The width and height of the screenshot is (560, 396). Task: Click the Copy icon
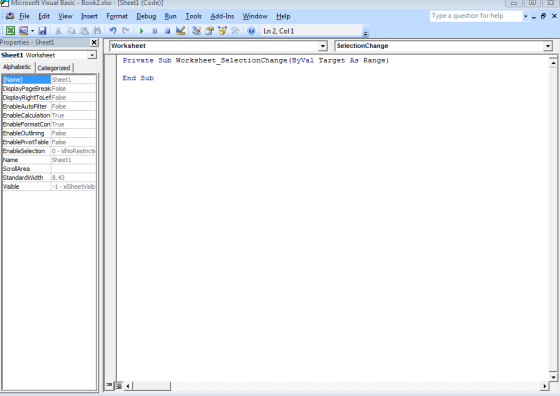point(71,31)
